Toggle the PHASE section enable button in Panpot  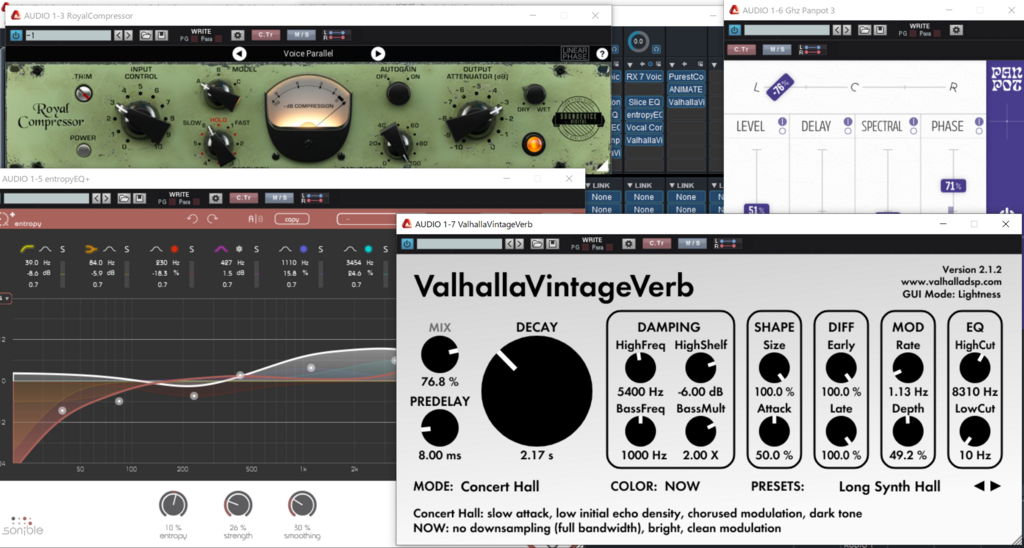978,121
